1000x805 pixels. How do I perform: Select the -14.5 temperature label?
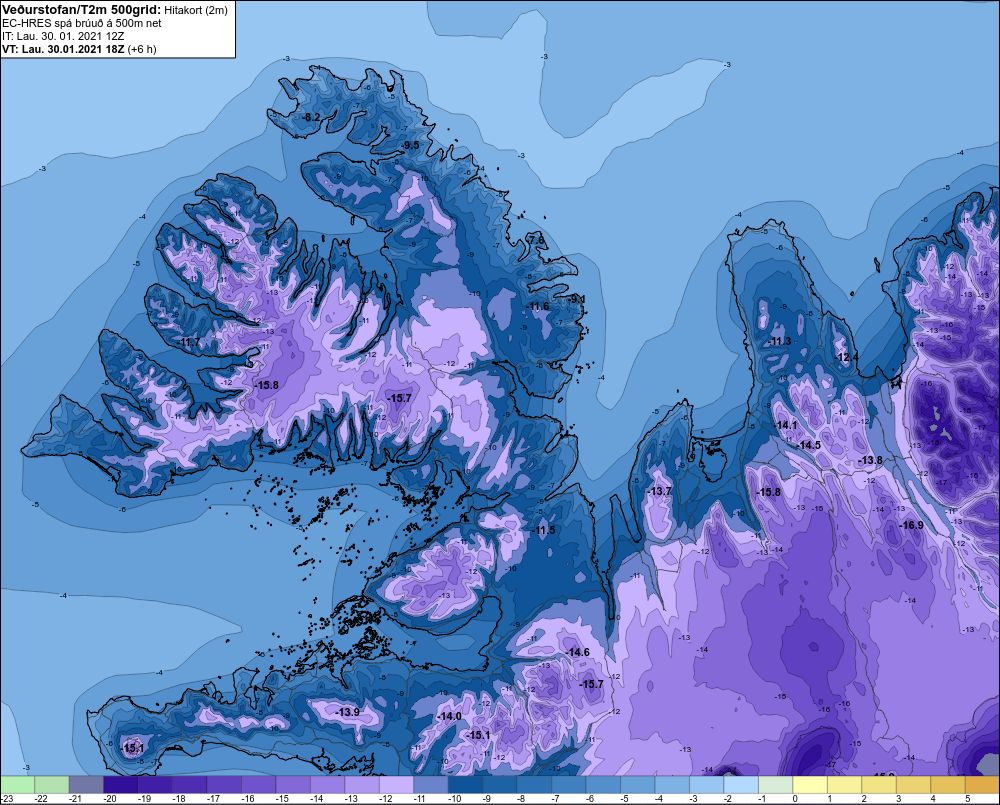coord(809,445)
